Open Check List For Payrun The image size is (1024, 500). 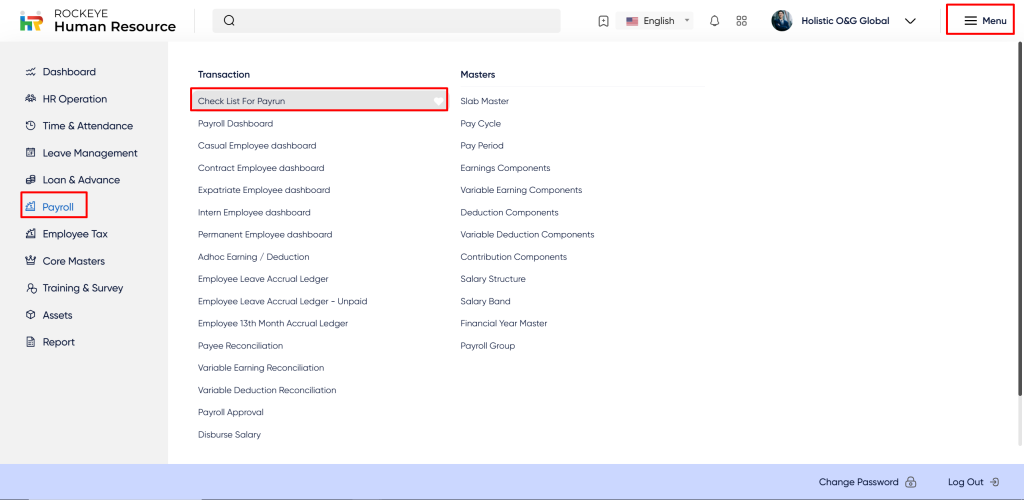pyautogui.click(x=242, y=101)
